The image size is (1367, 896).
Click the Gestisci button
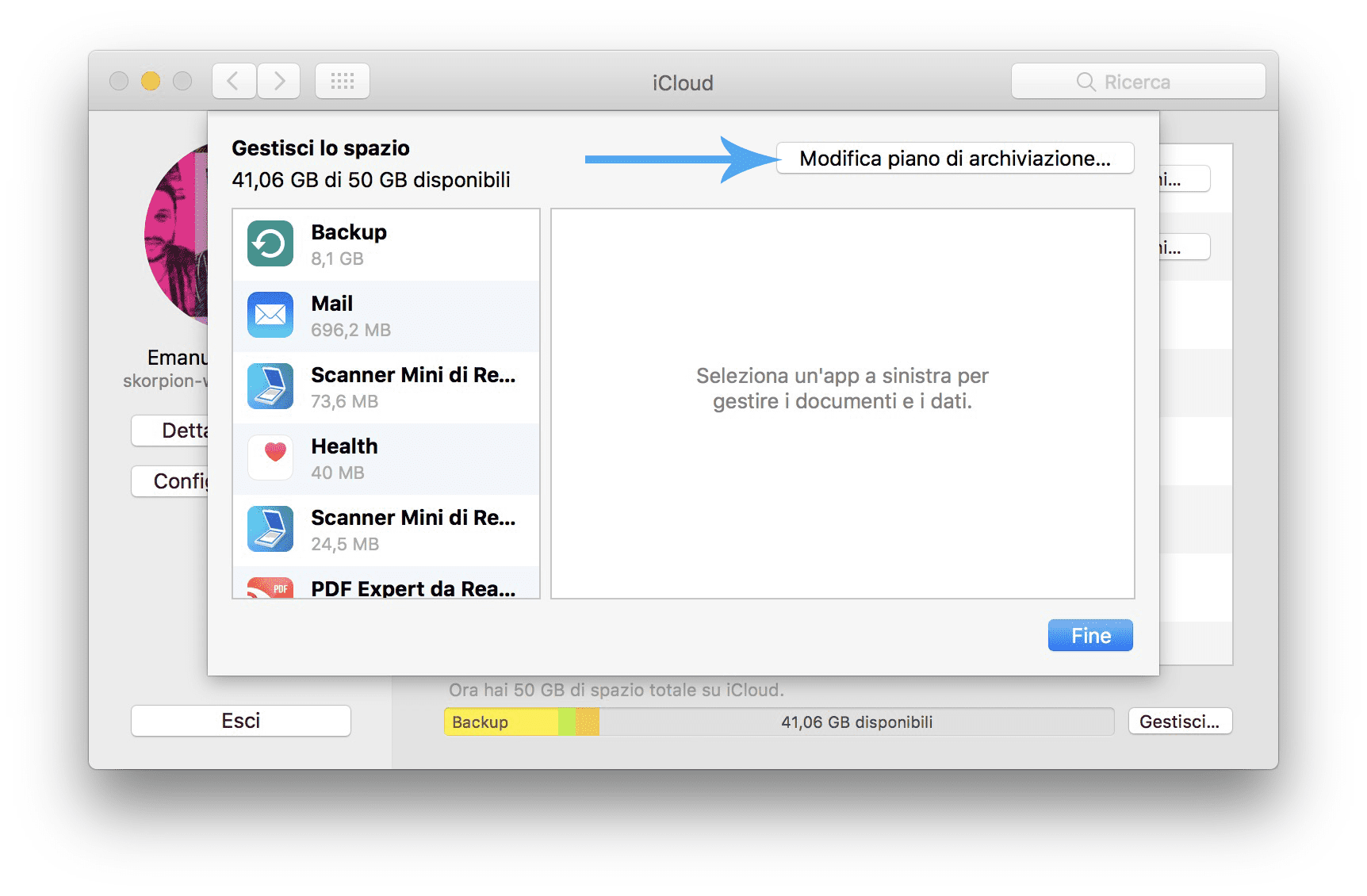click(x=1179, y=722)
